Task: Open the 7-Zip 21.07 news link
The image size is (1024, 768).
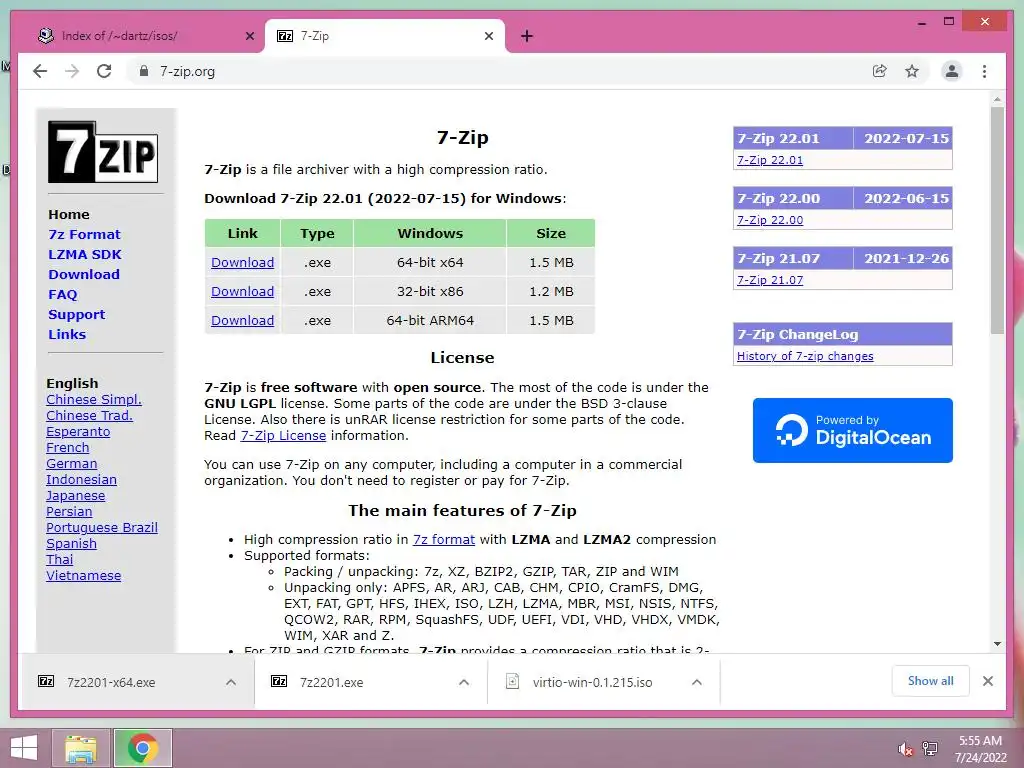Action: tap(770, 280)
